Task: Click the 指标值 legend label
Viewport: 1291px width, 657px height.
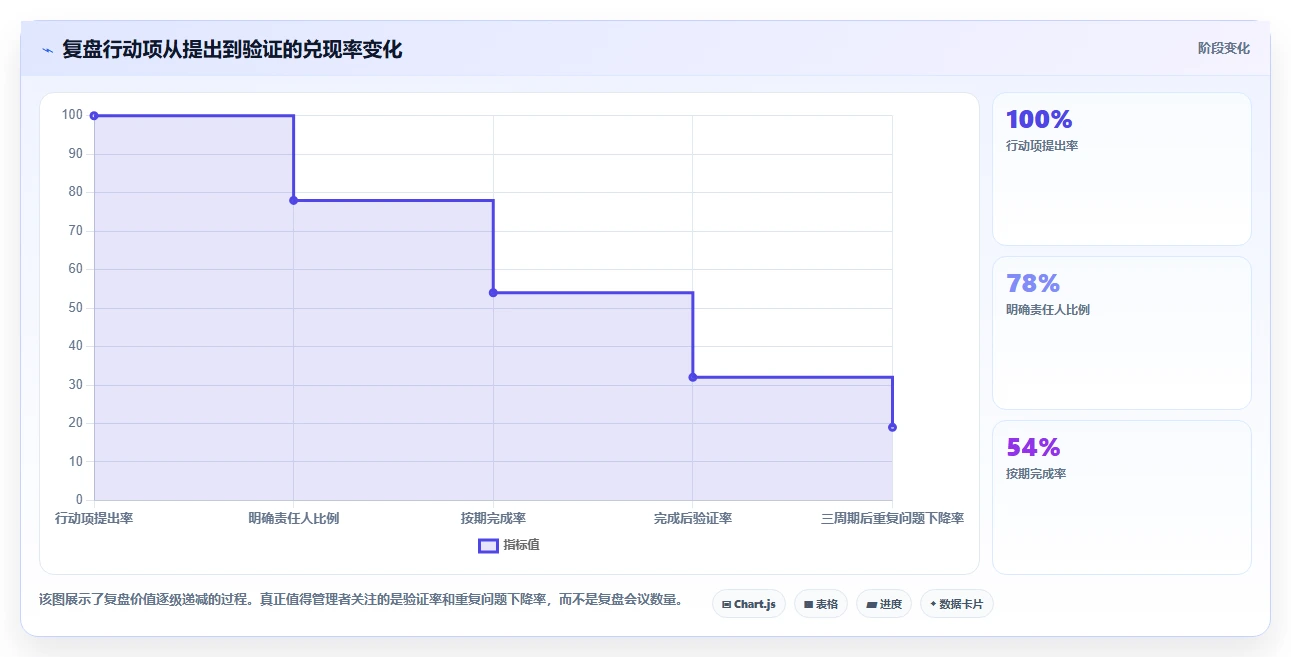Action: point(521,545)
